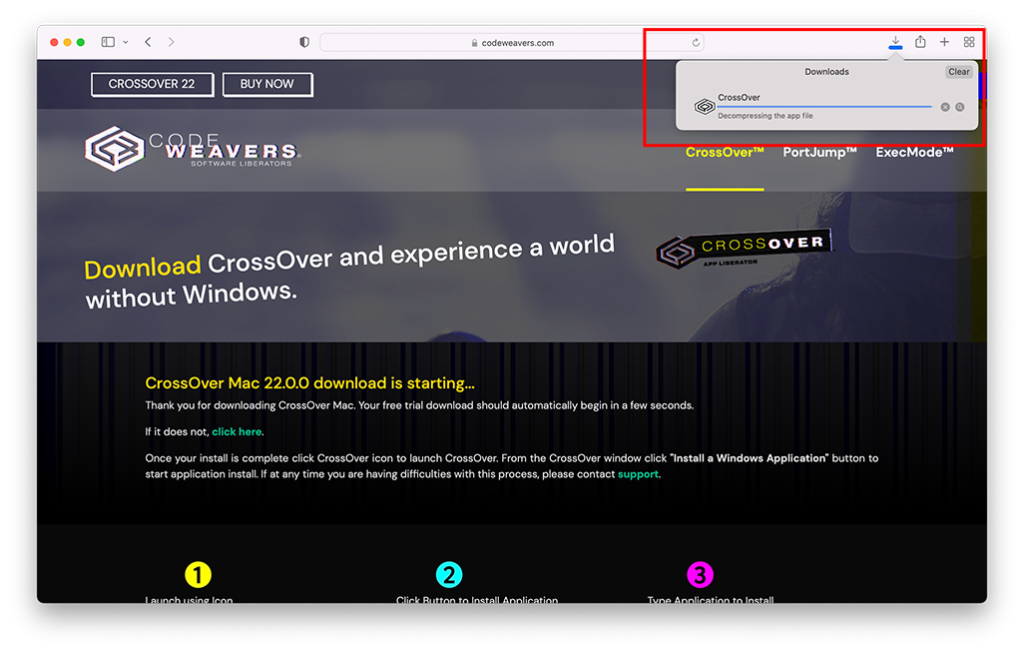
Task: Click the Share icon in Safari toolbar
Action: [920, 42]
